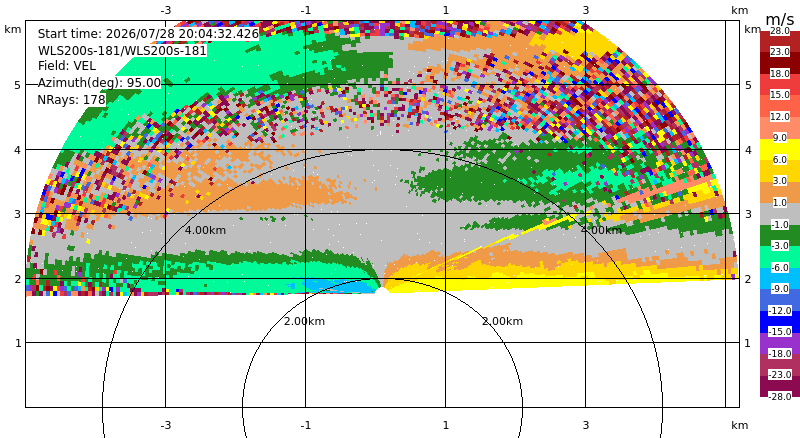The height and width of the screenshot is (438, 800).
Task: Click the Field: VEL label
Action: 66,66
